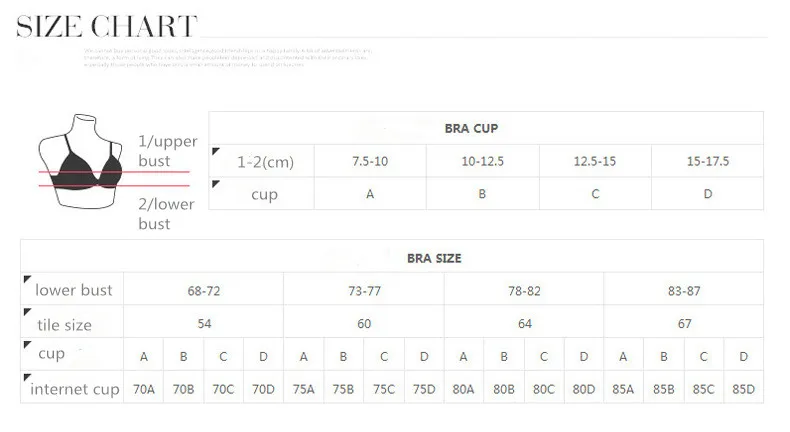790x432 pixels.
Task: Select the 85D internet cup cell
Action: click(744, 389)
